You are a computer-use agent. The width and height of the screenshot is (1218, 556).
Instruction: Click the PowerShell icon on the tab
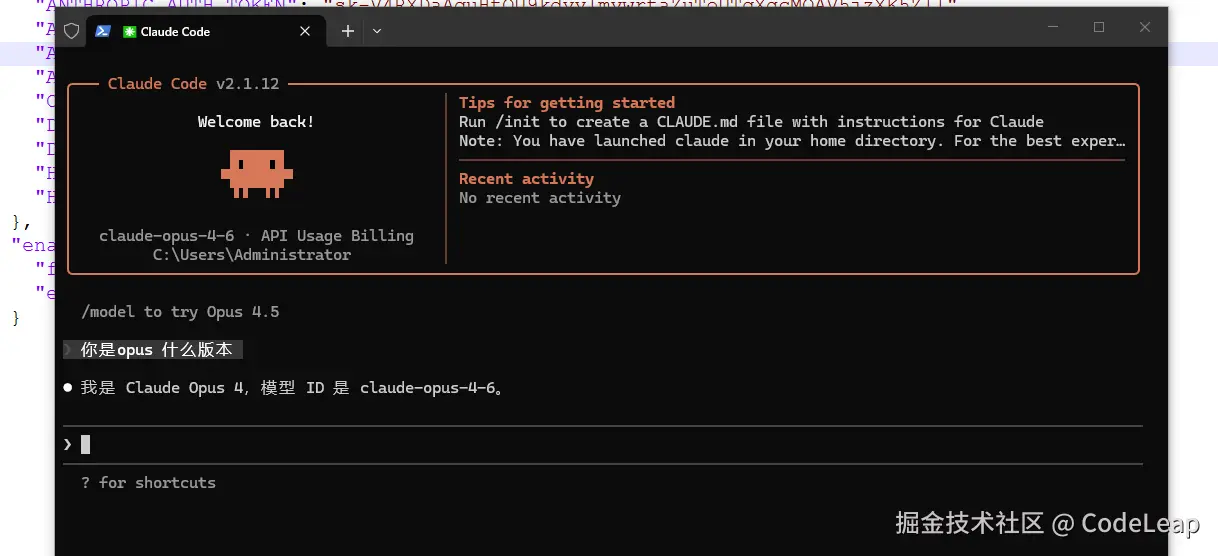coord(102,31)
